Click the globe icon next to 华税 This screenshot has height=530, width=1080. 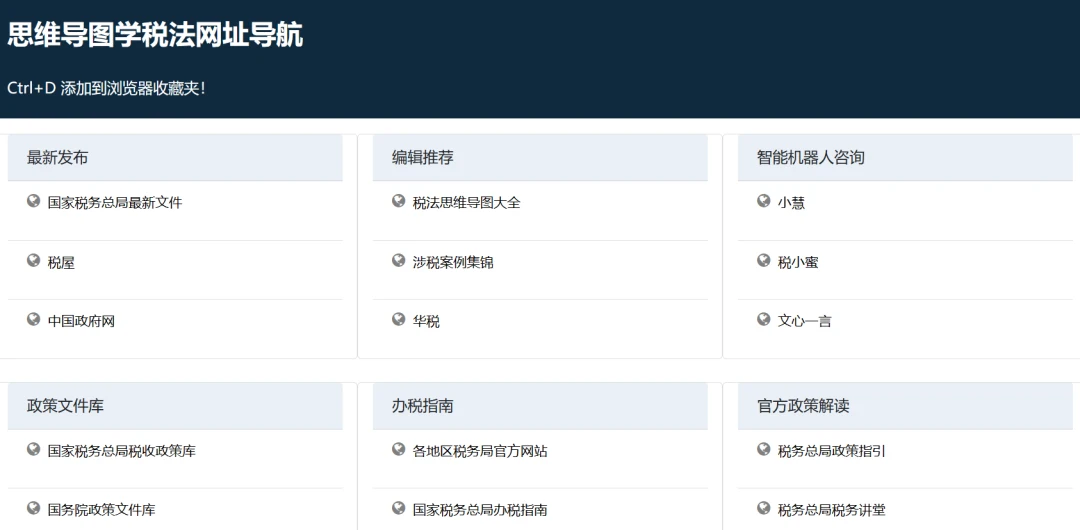coord(398,319)
